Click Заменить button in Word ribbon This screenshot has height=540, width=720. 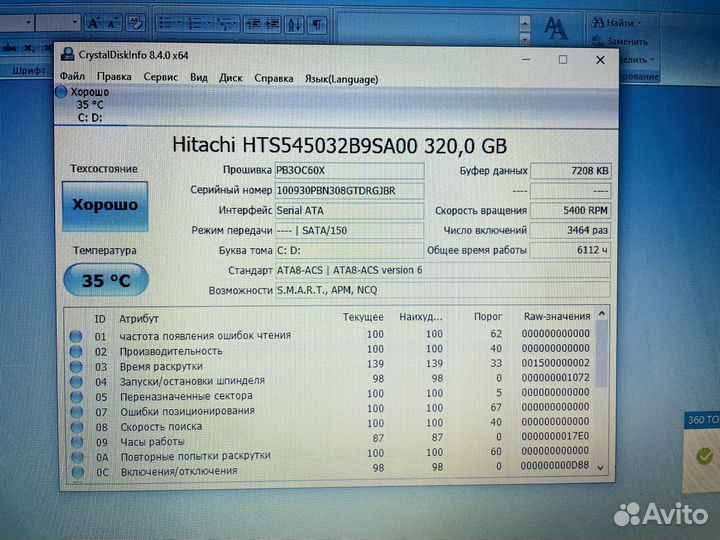[620, 41]
